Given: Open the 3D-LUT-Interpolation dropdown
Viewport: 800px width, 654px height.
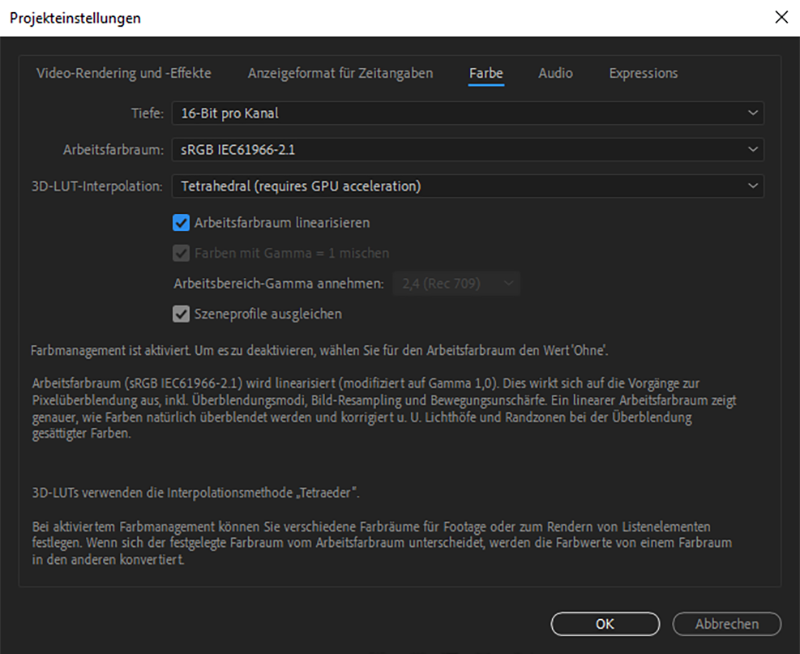Looking at the screenshot, I should coord(467,186).
